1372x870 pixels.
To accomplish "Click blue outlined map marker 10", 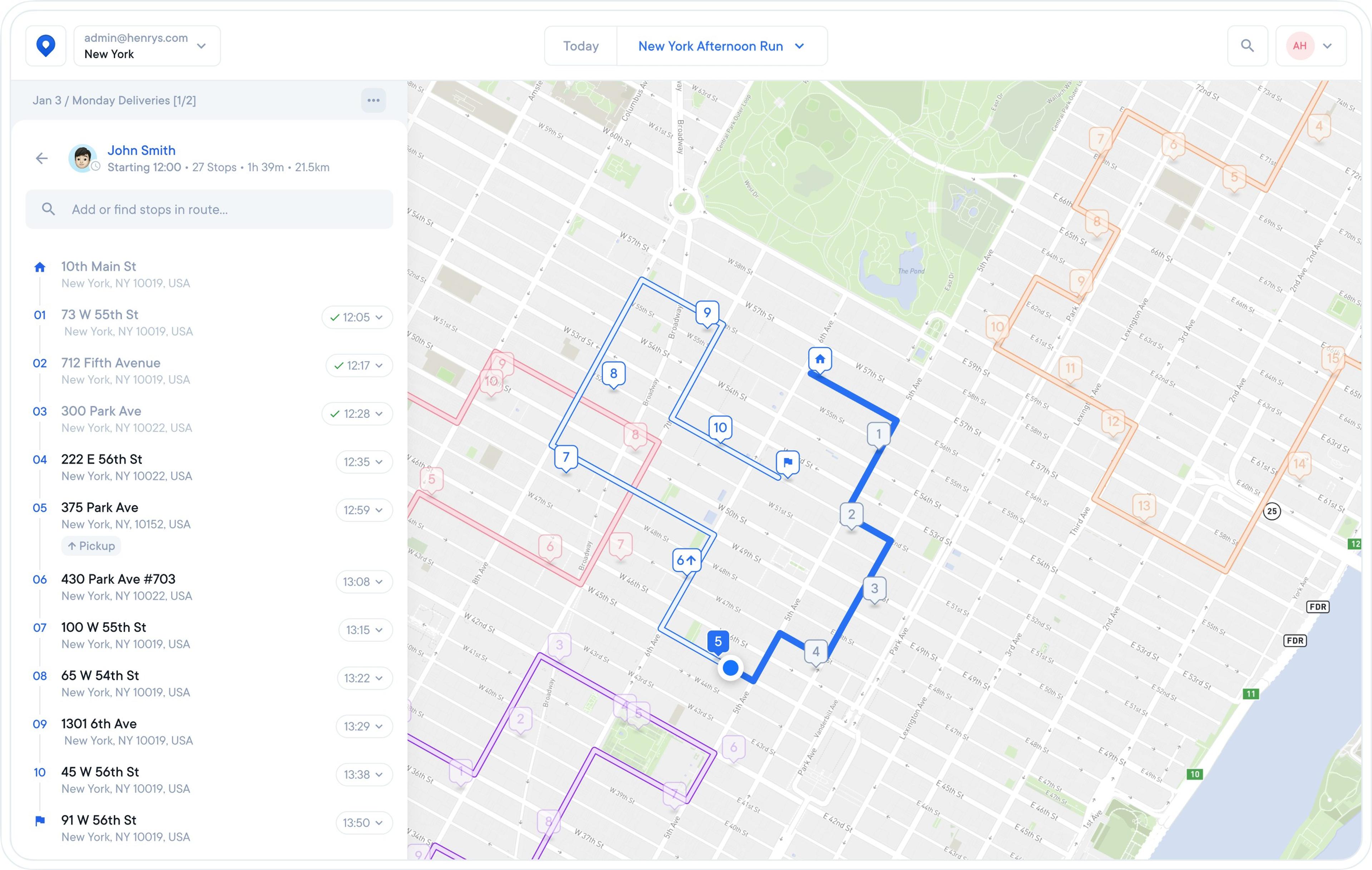I will click(720, 429).
